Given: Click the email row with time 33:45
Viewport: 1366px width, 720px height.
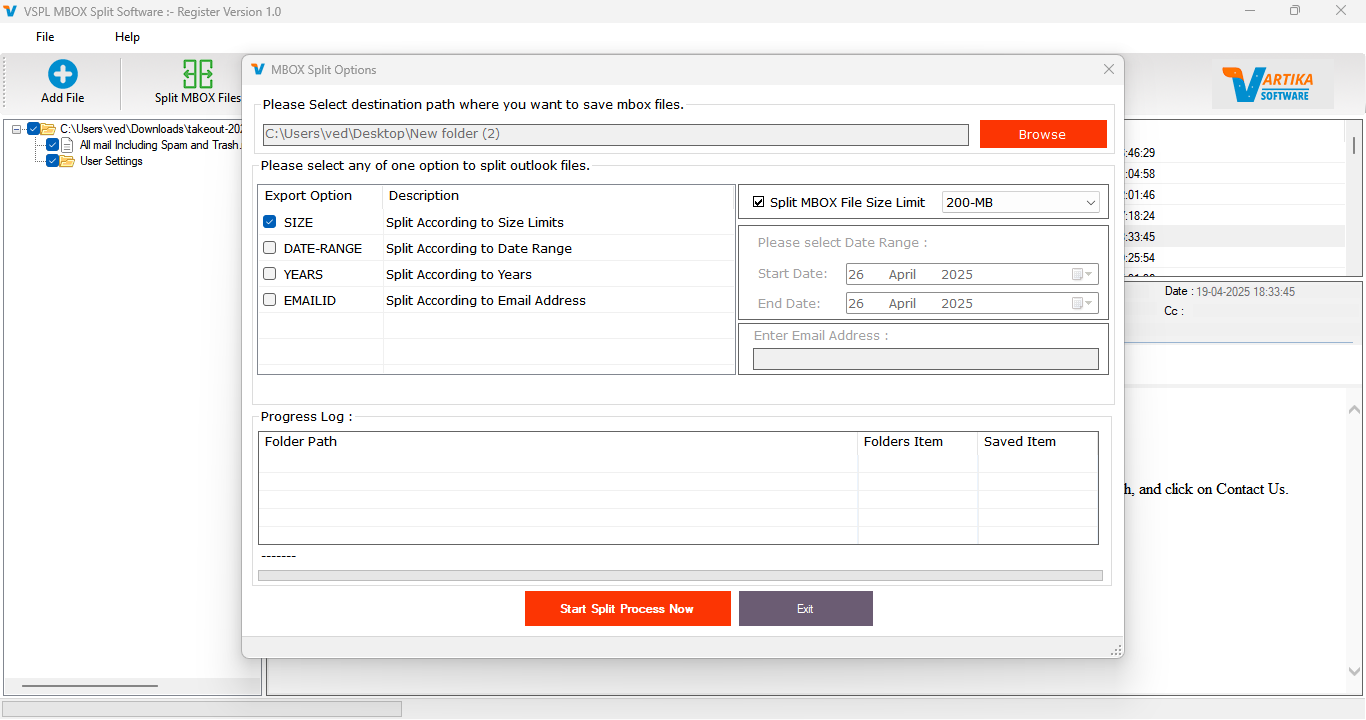Looking at the screenshot, I should click(x=1235, y=237).
